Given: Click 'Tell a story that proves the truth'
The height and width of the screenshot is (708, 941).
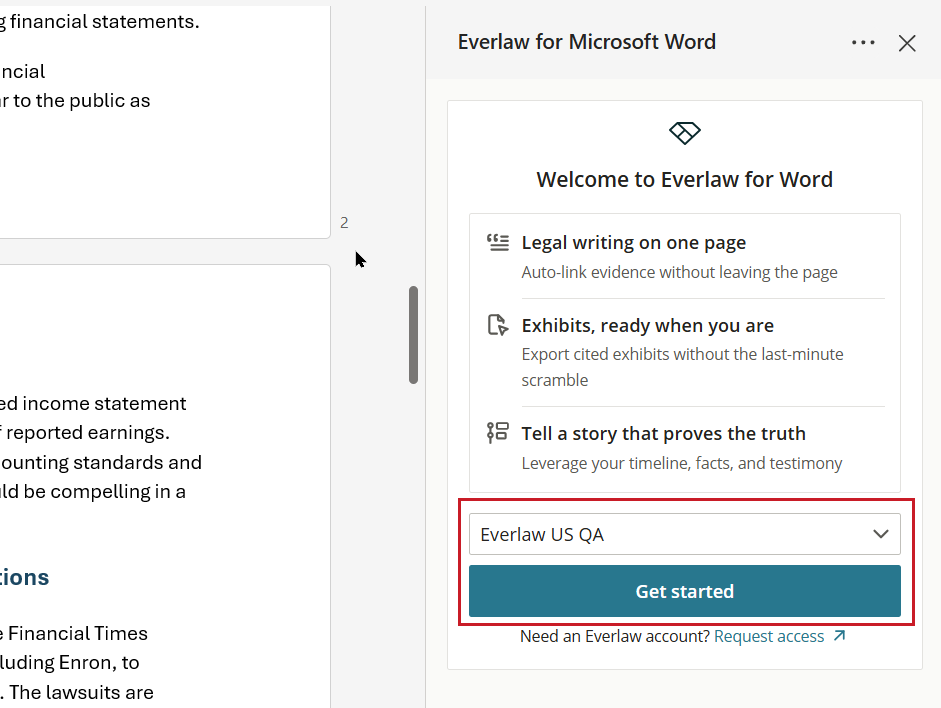Looking at the screenshot, I should pos(664,433).
